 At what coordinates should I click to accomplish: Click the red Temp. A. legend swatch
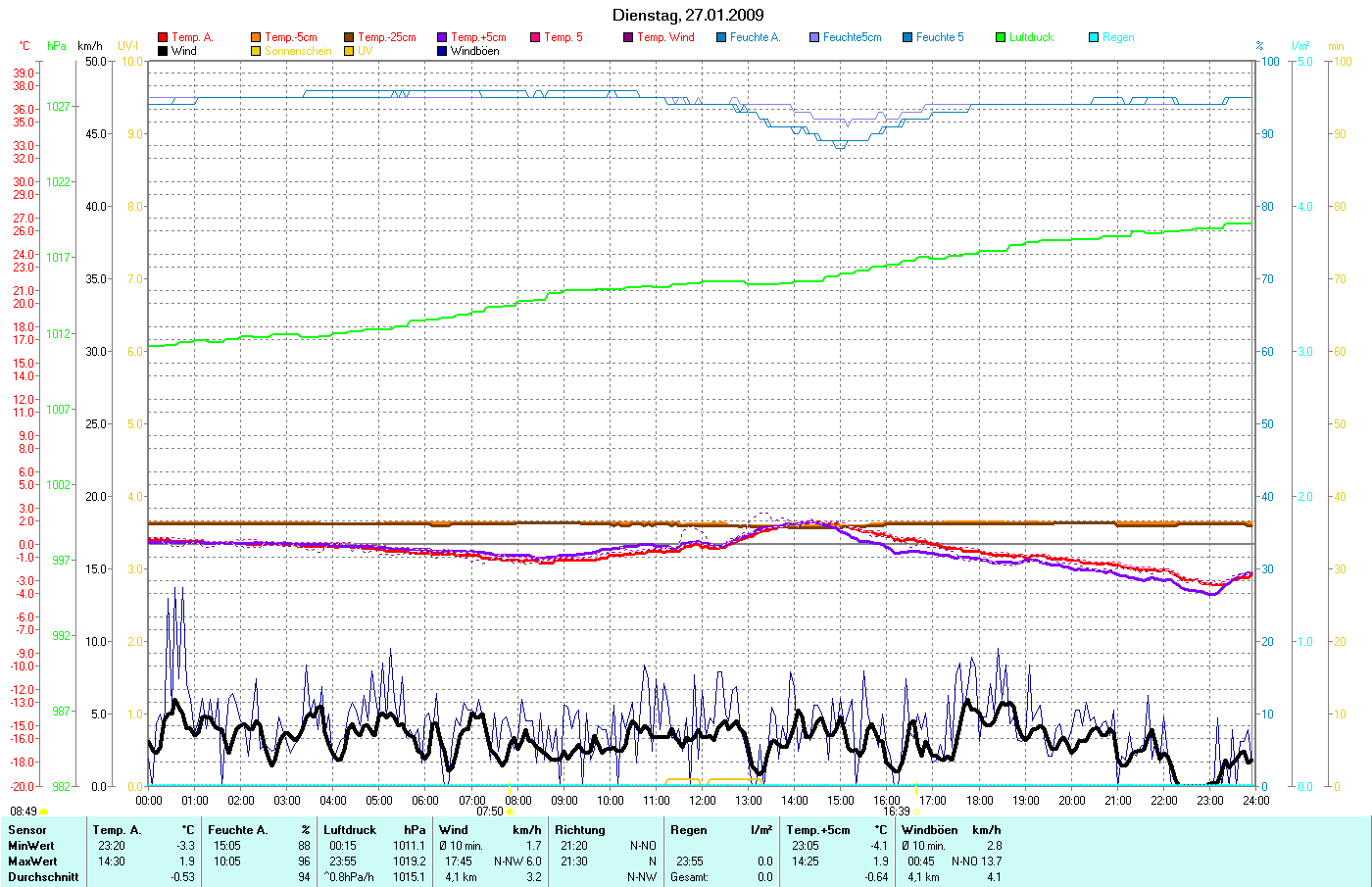click(163, 37)
